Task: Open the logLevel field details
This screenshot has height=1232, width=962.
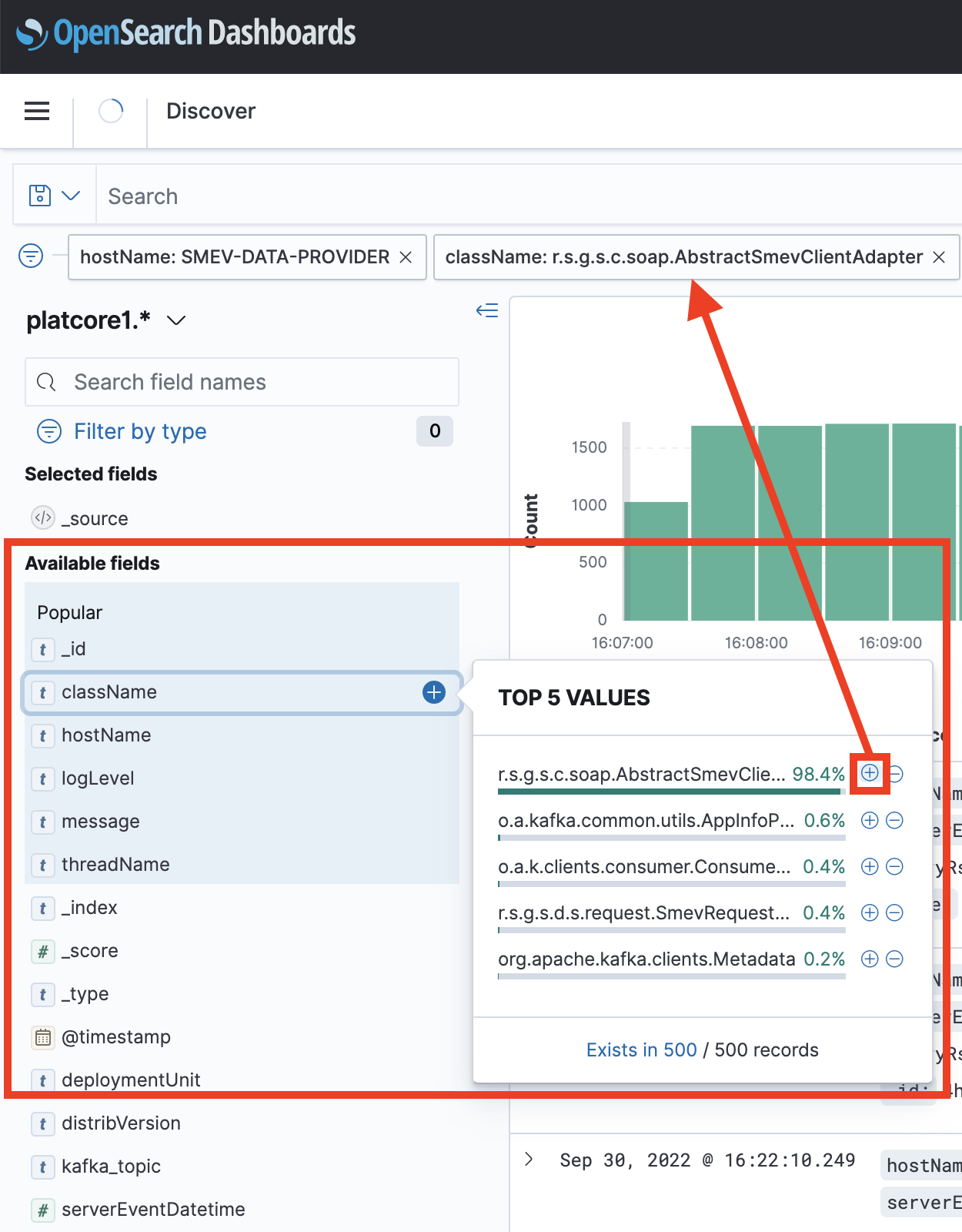Action: coord(98,778)
